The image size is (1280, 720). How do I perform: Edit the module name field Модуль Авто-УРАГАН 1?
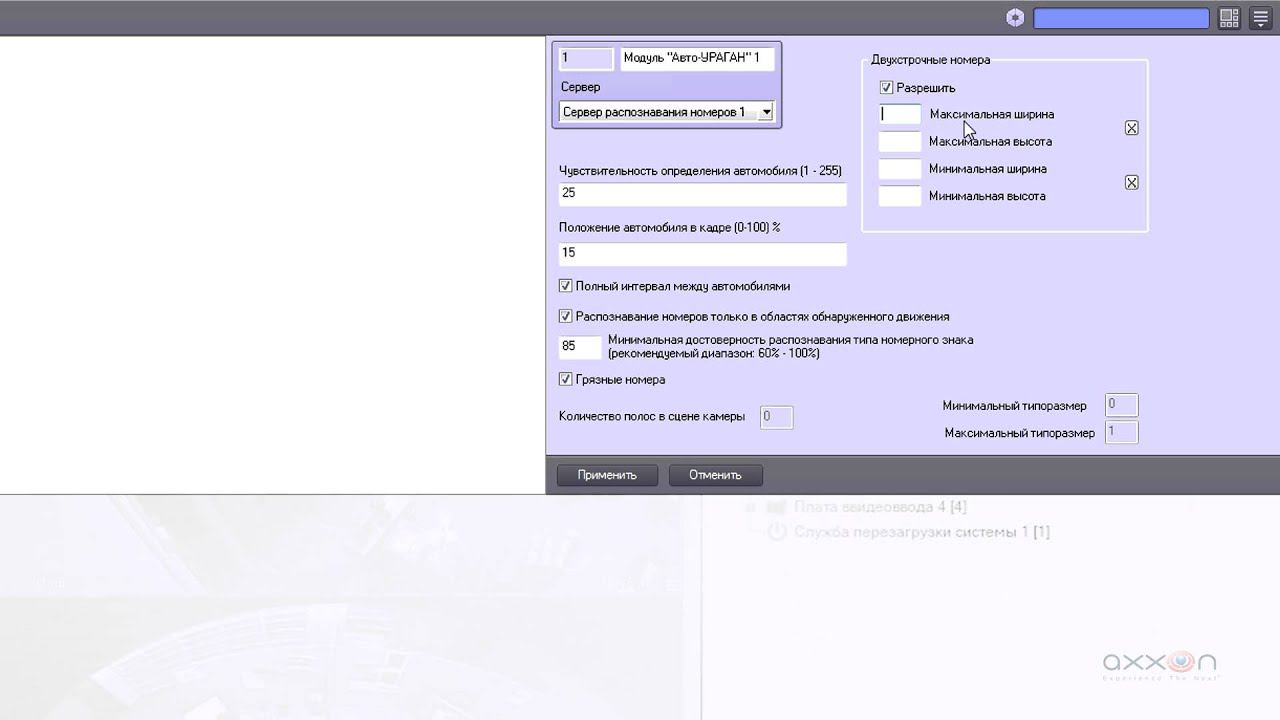point(697,58)
